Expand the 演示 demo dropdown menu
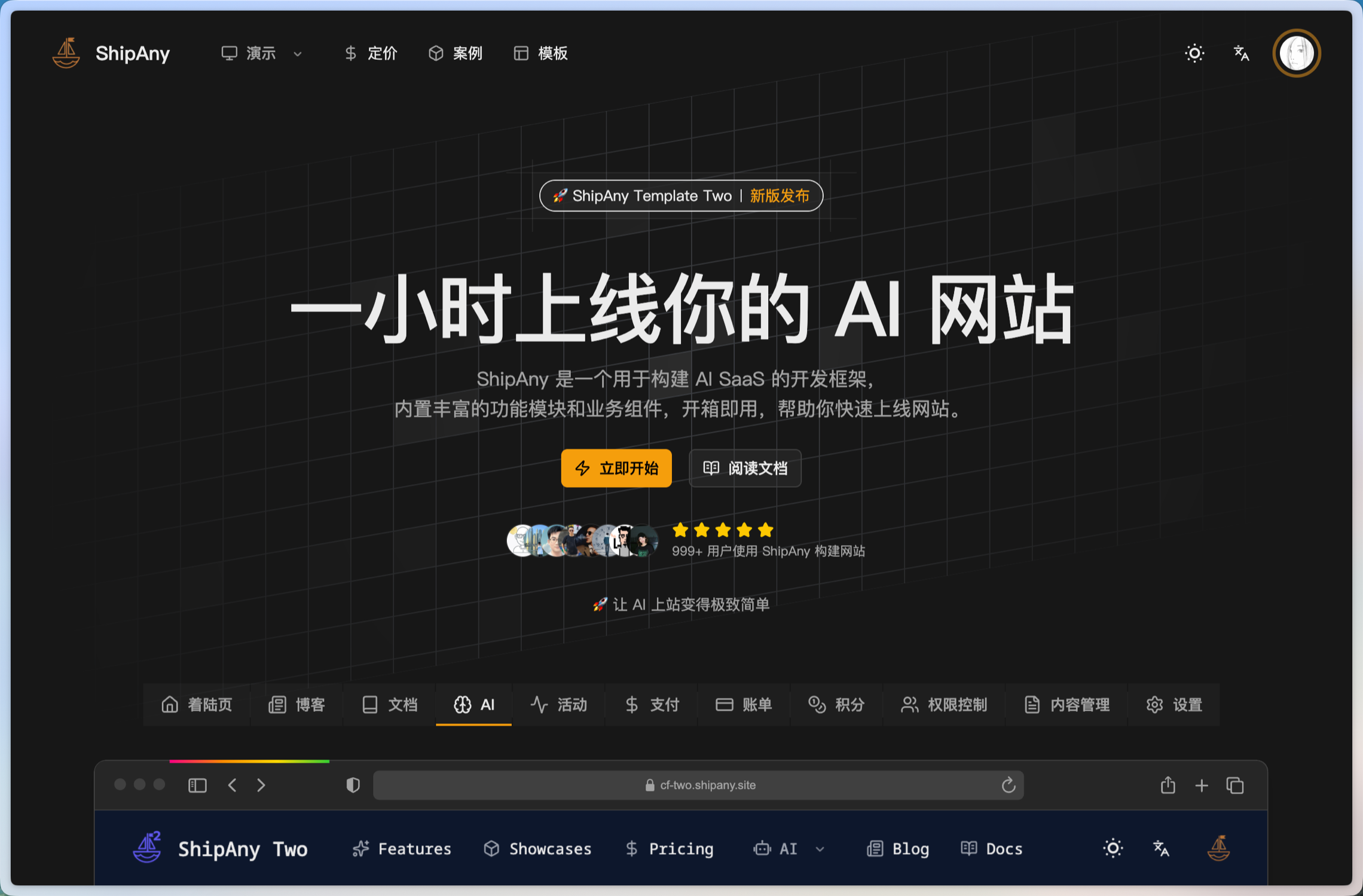Screen dimensions: 1363x896 (x=262, y=54)
